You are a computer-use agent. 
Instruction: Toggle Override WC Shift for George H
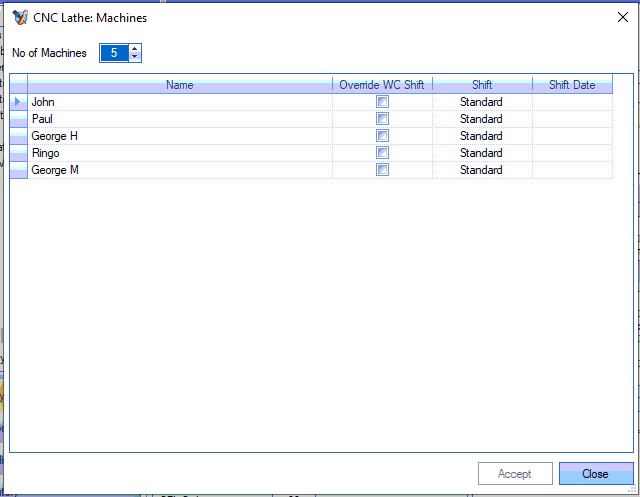pyautogui.click(x=382, y=136)
